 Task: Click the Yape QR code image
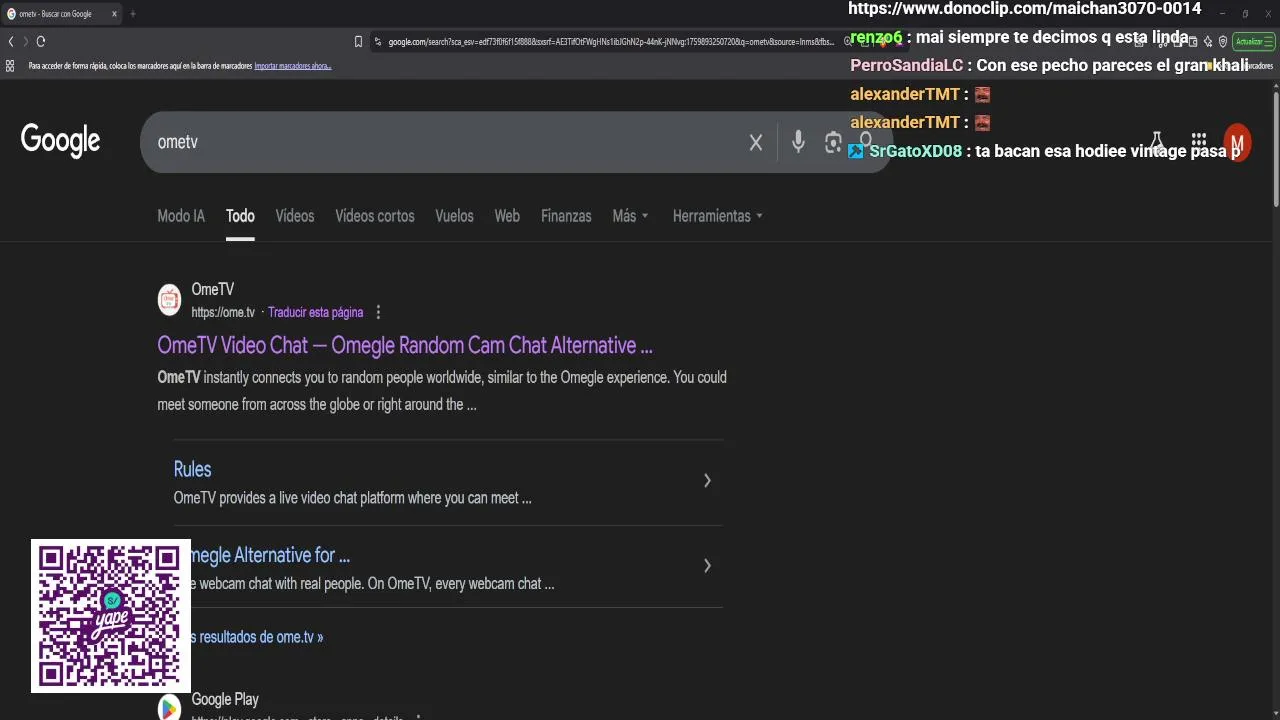(111, 616)
